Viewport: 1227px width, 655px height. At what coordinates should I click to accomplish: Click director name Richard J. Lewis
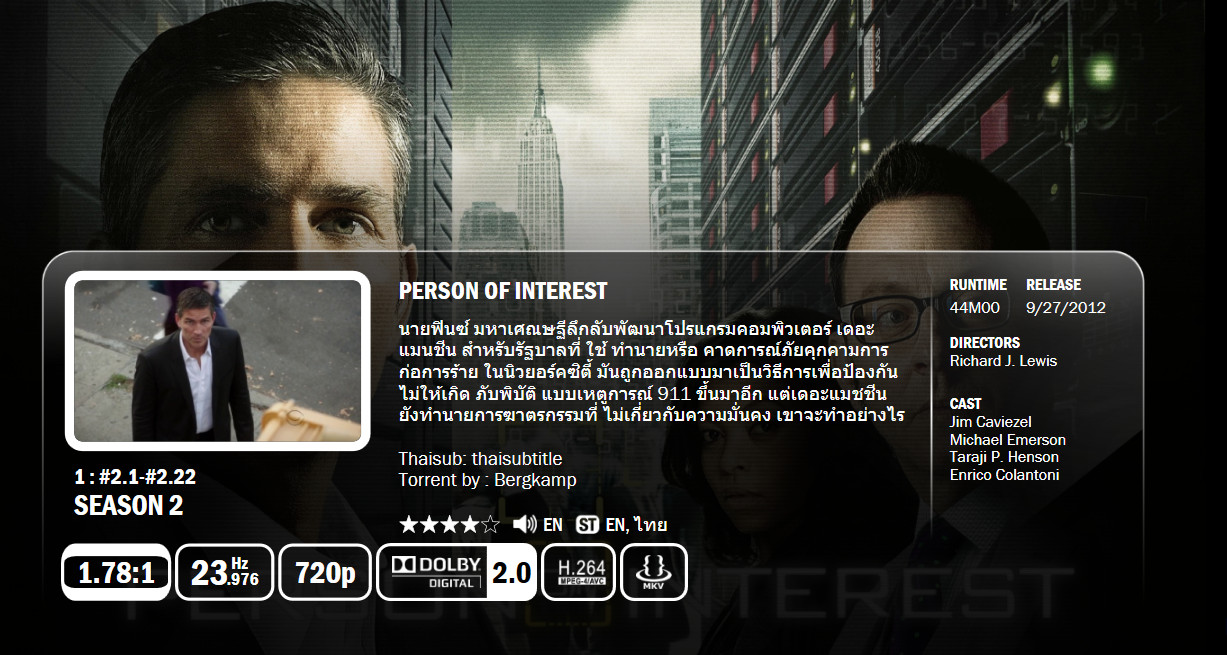1003,361
